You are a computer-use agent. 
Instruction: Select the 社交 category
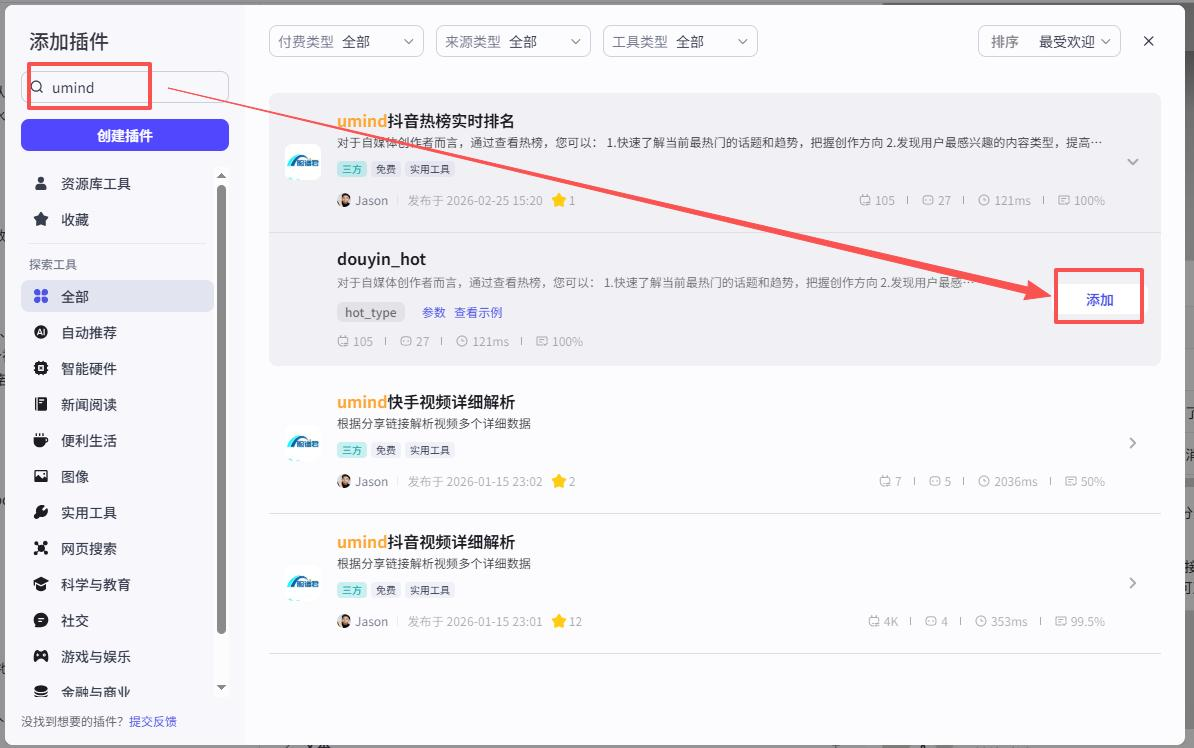click(117, 620)
